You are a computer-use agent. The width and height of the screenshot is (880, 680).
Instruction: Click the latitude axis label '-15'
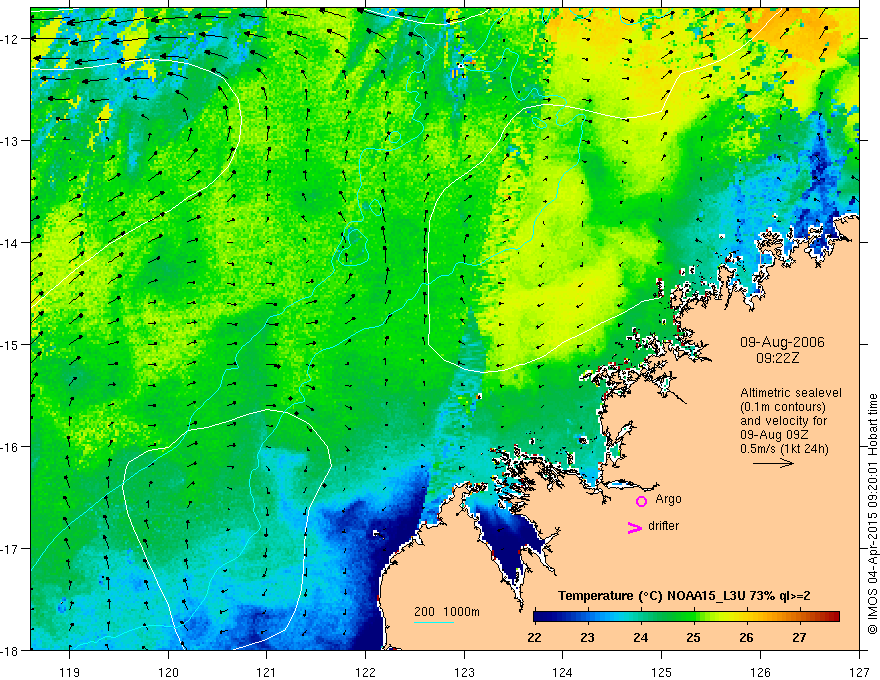pos(11,344)
